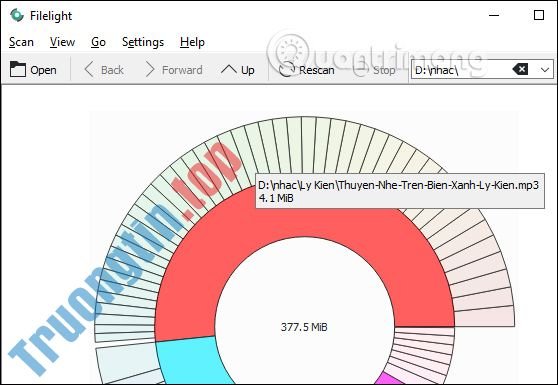
Task: Open the Scan menu
Action: [21, 42]
